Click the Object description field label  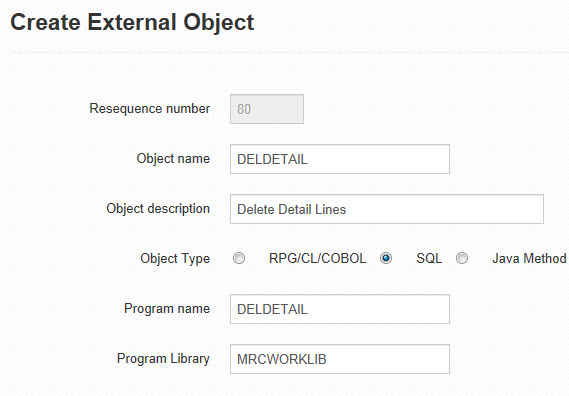(x=158, y=209)
